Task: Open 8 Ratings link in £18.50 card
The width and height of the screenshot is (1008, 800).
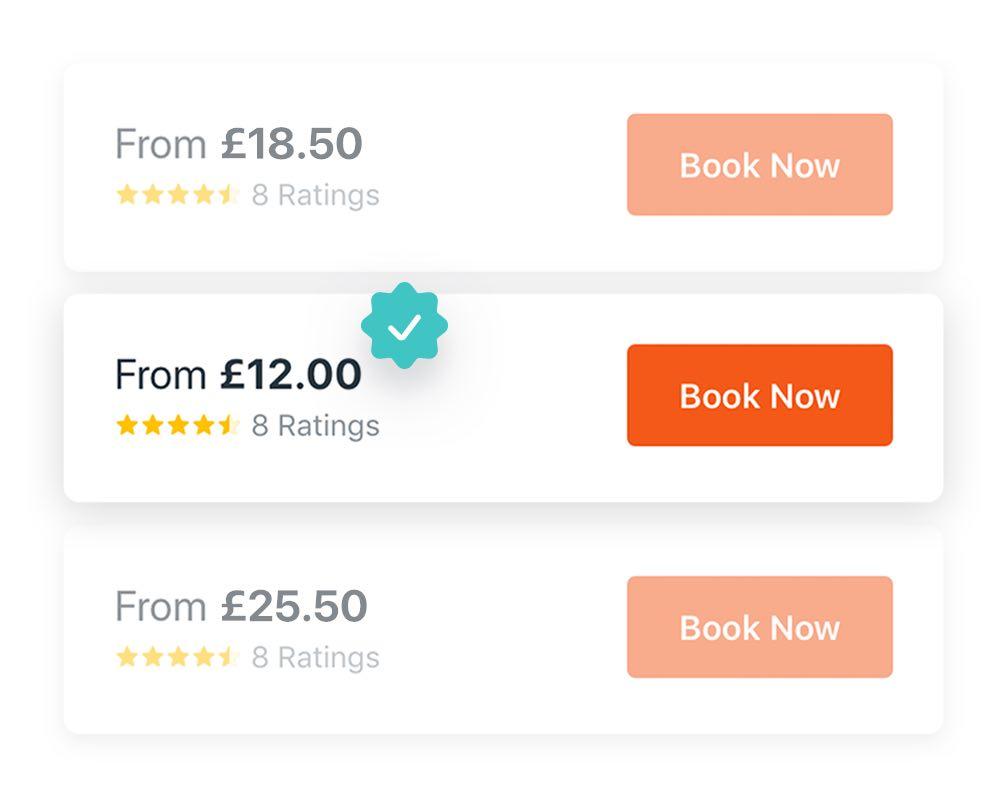Action: pyautogui.click(x=316, y=195)
